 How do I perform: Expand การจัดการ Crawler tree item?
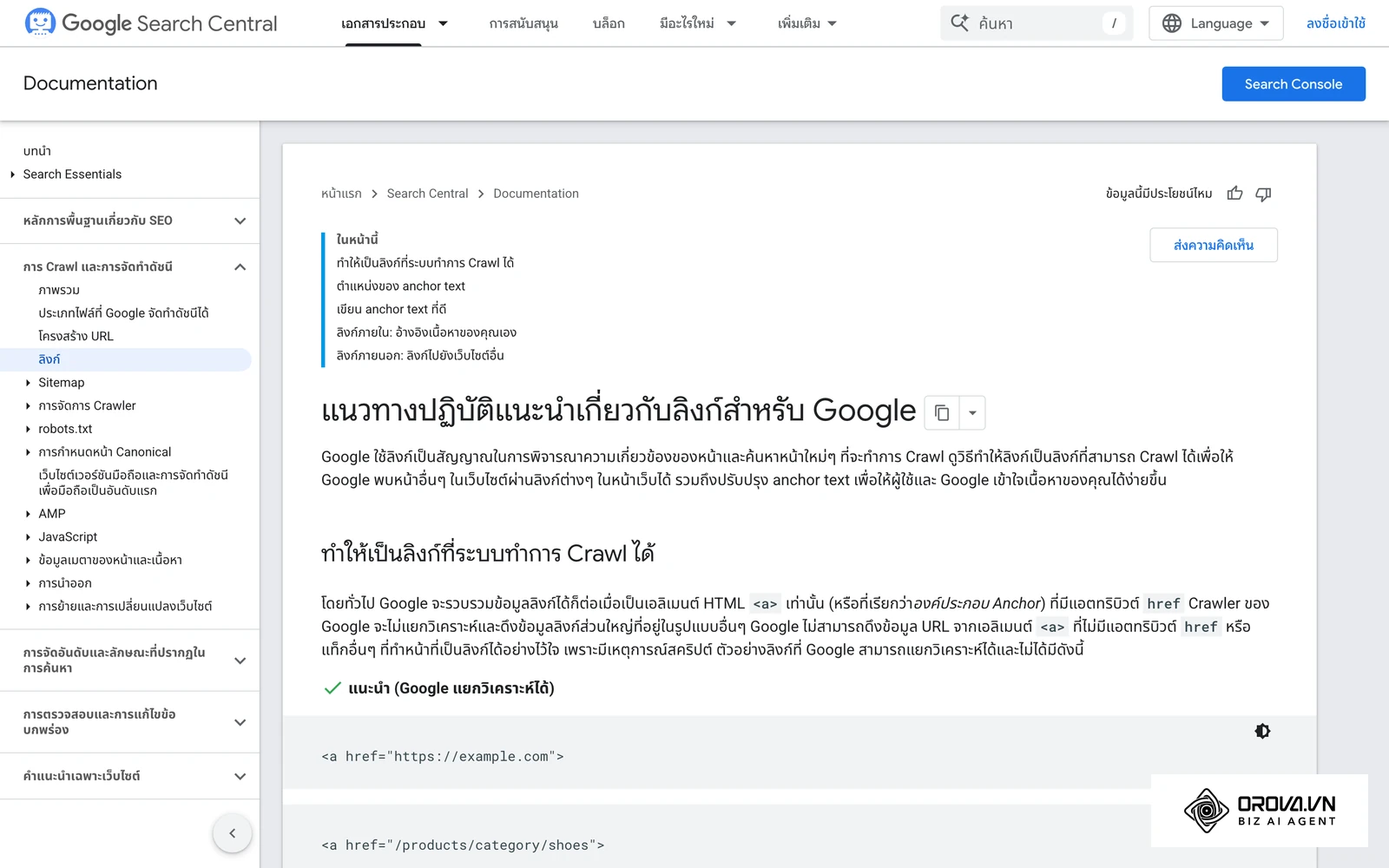(x=28, y=406)
